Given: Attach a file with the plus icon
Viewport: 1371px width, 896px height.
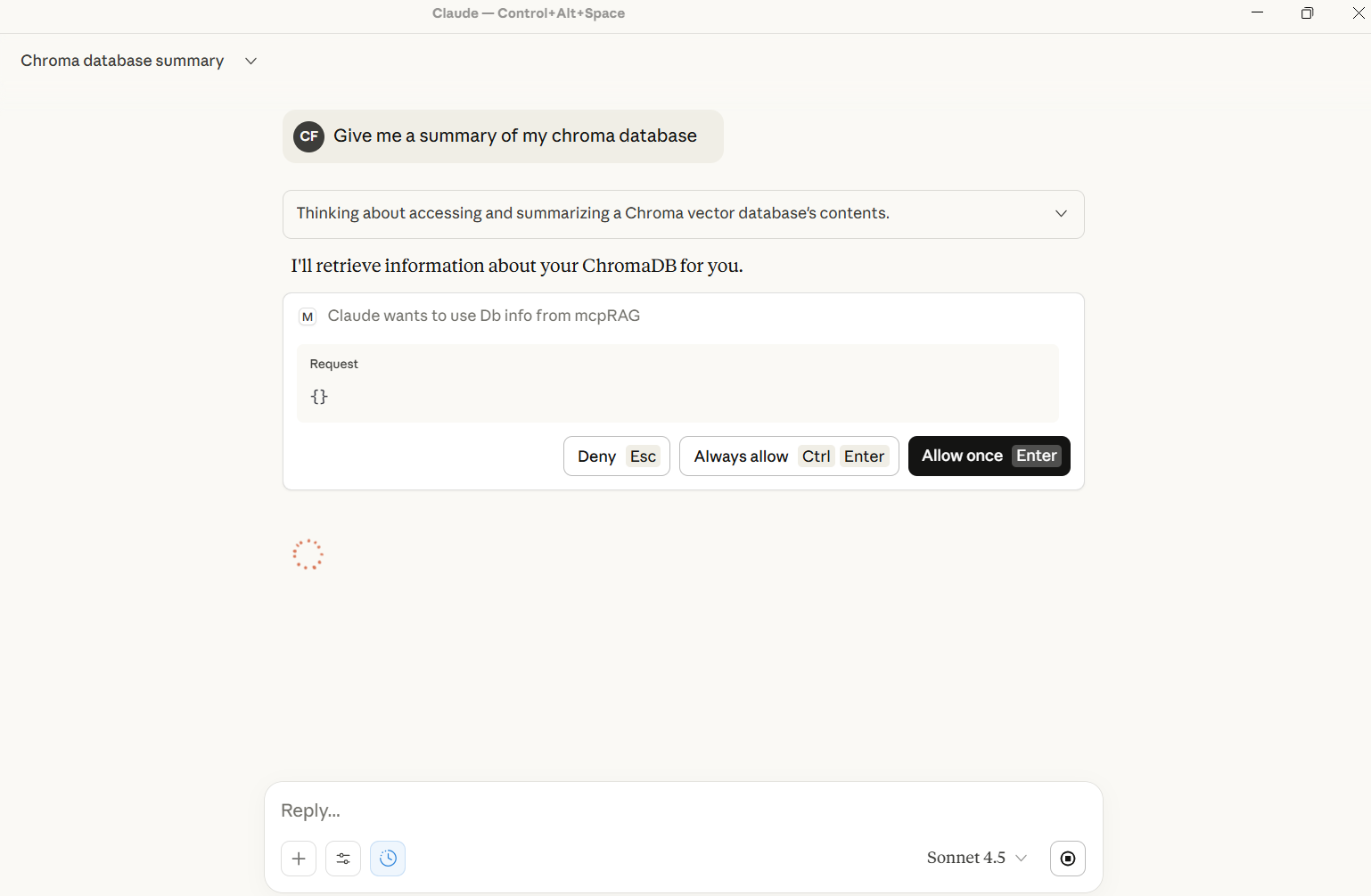Looking at the screenshot, I should tap(298, 858).
